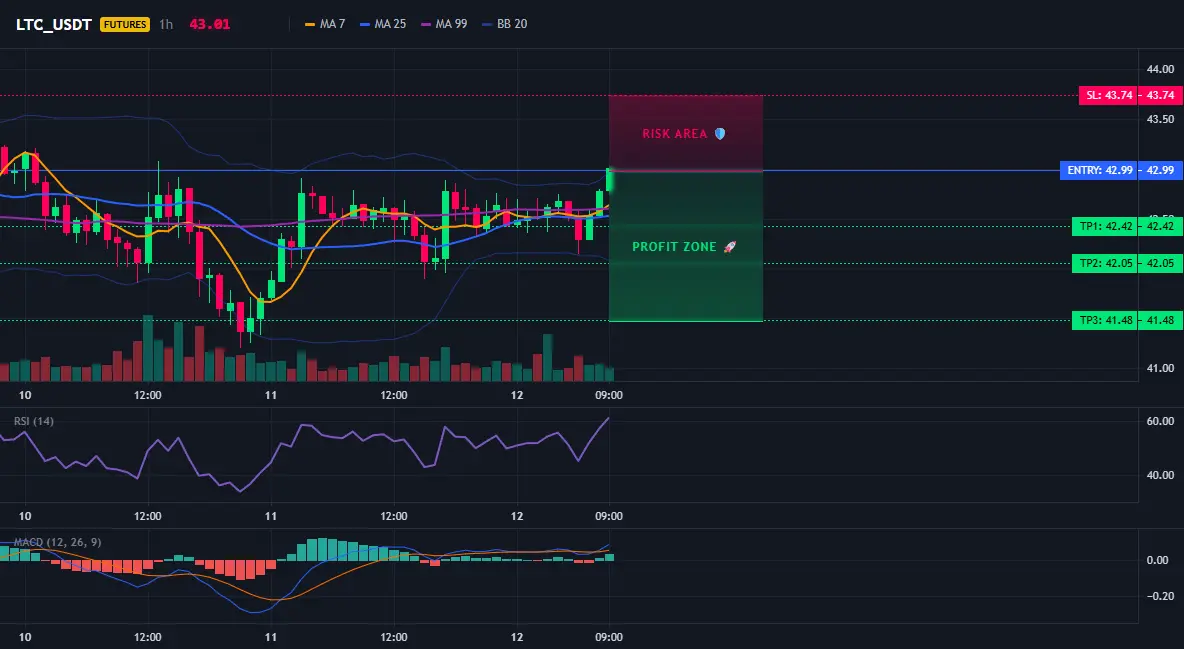The height and width of the screenshot is (649, 1184).
Task: Click the 09:00 label under the price chart
Action: tap(609, 395)
